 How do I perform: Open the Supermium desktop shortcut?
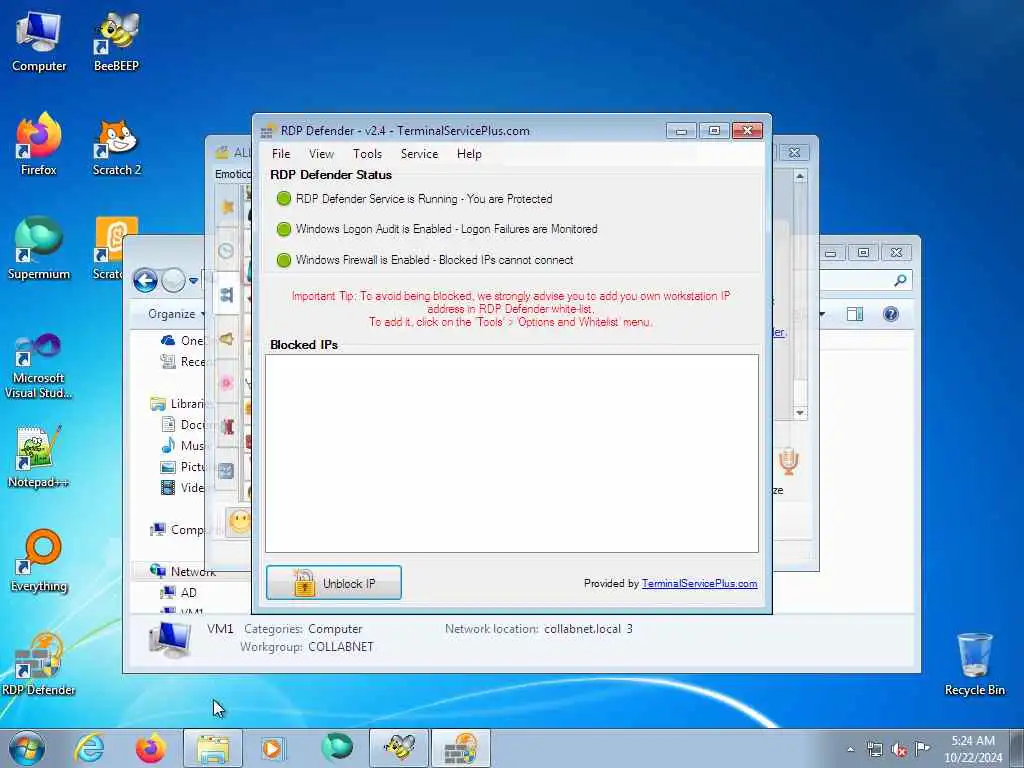point(39,249)
